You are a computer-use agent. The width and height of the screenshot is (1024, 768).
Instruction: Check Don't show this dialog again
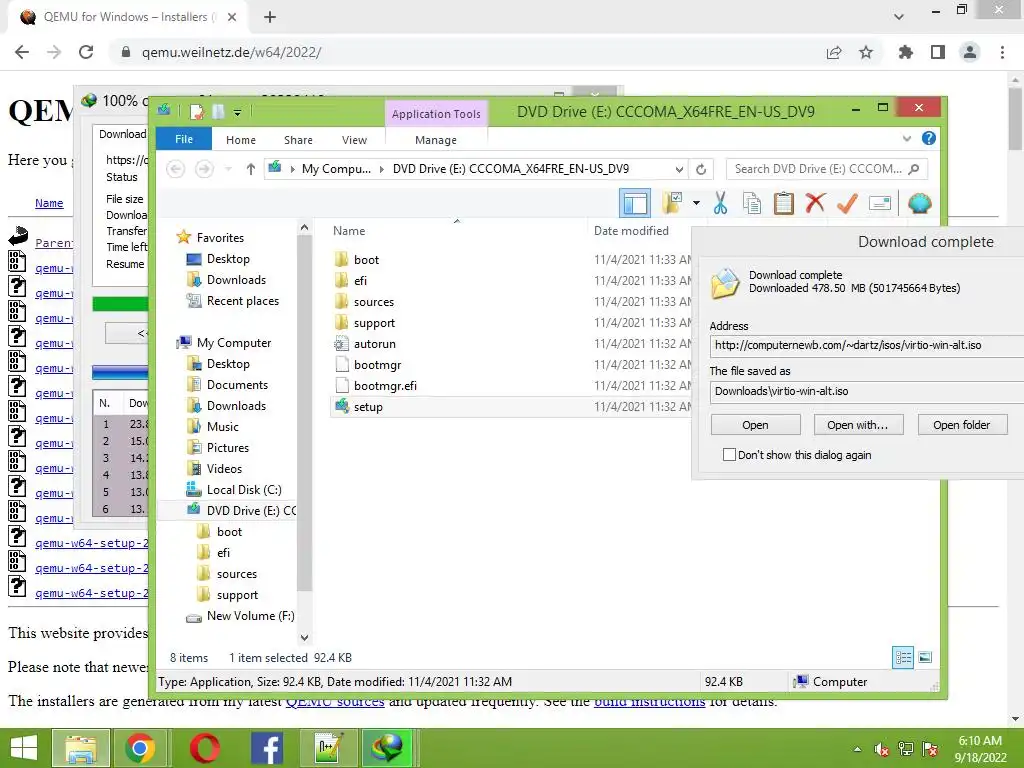(x=729, y=455)
